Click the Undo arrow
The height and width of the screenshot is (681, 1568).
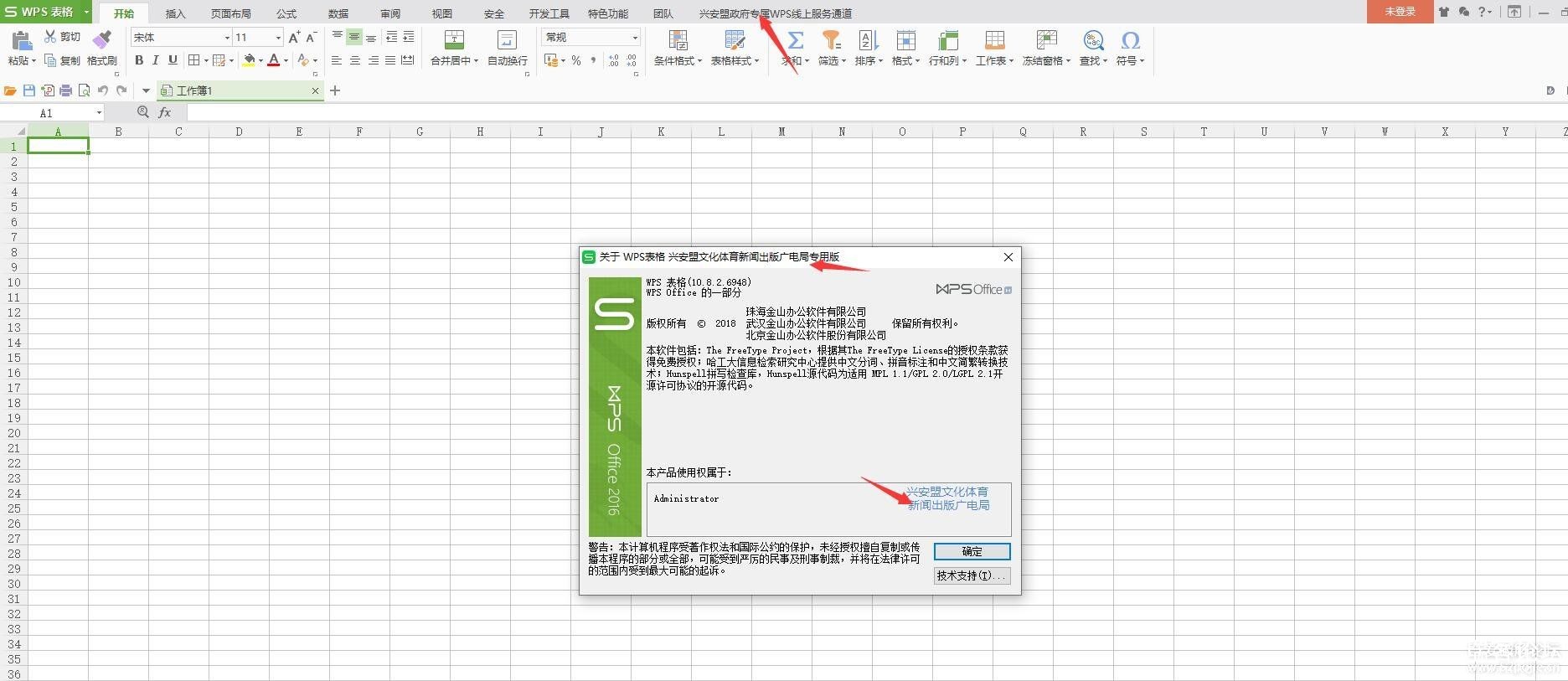point(103,90)
